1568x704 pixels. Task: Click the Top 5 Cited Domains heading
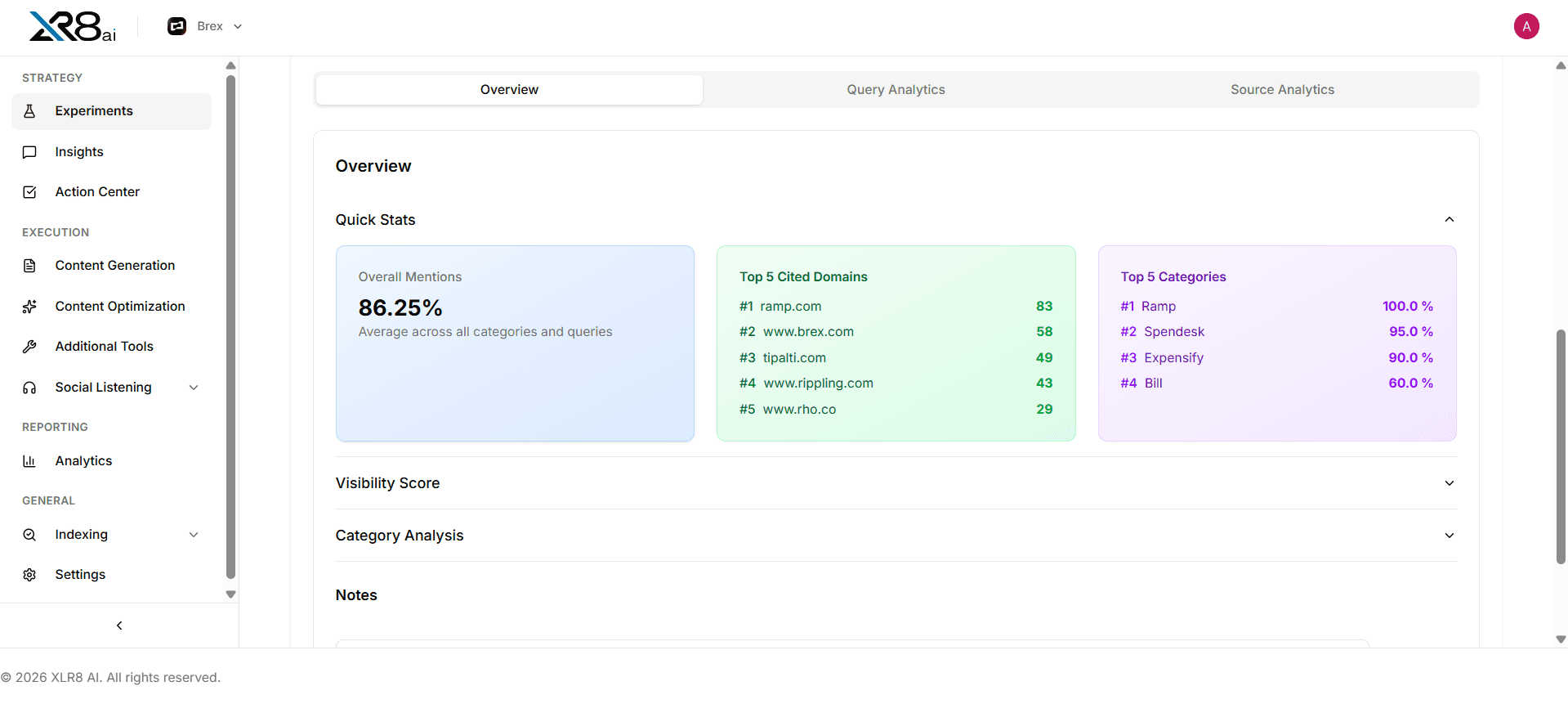pos(803,277)
